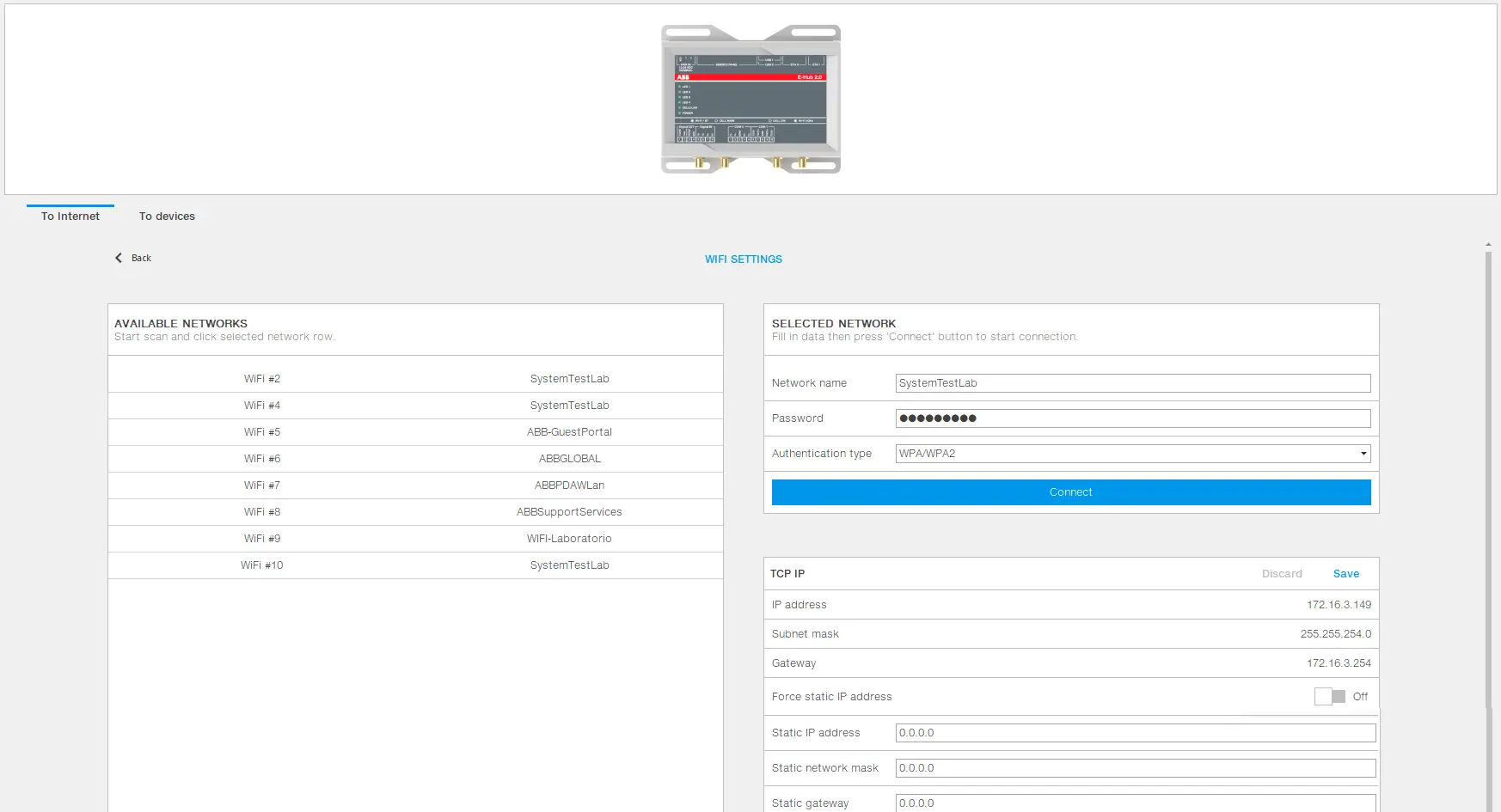Click the Static network mask field
This screenshot has height=812, width=1501.
[1135, 768]
